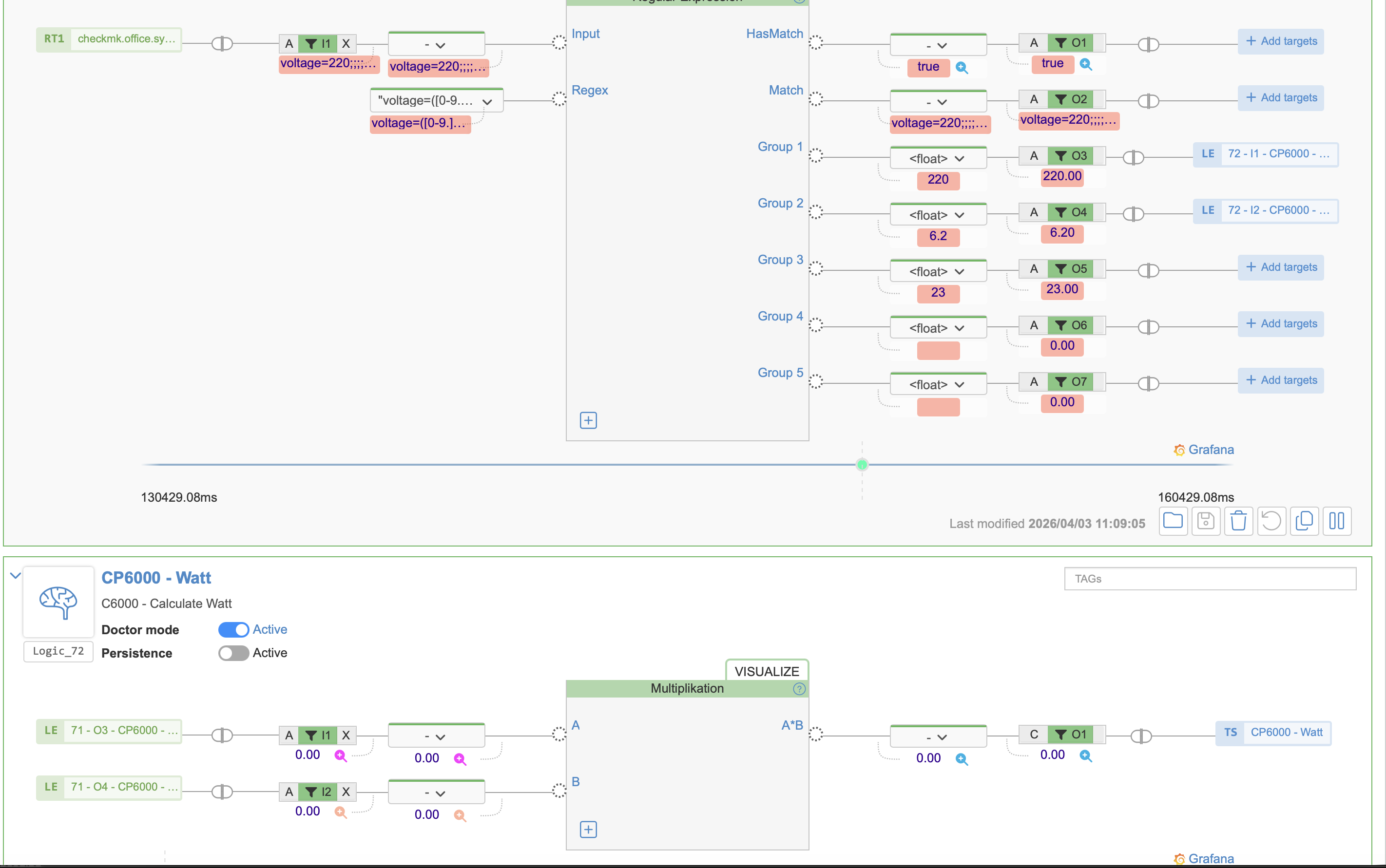
Task: Click the folder icon below the timeline
Action: [x=1173, y=521]
